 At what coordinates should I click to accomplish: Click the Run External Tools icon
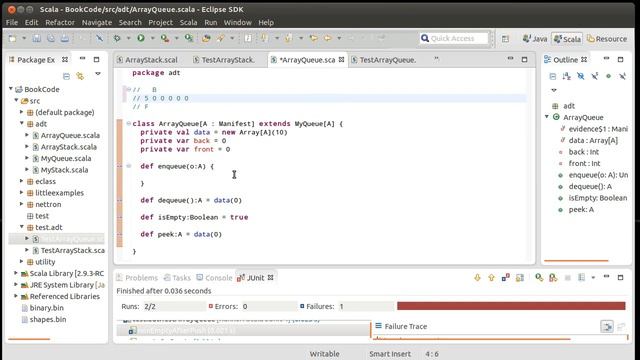point(165,38)
